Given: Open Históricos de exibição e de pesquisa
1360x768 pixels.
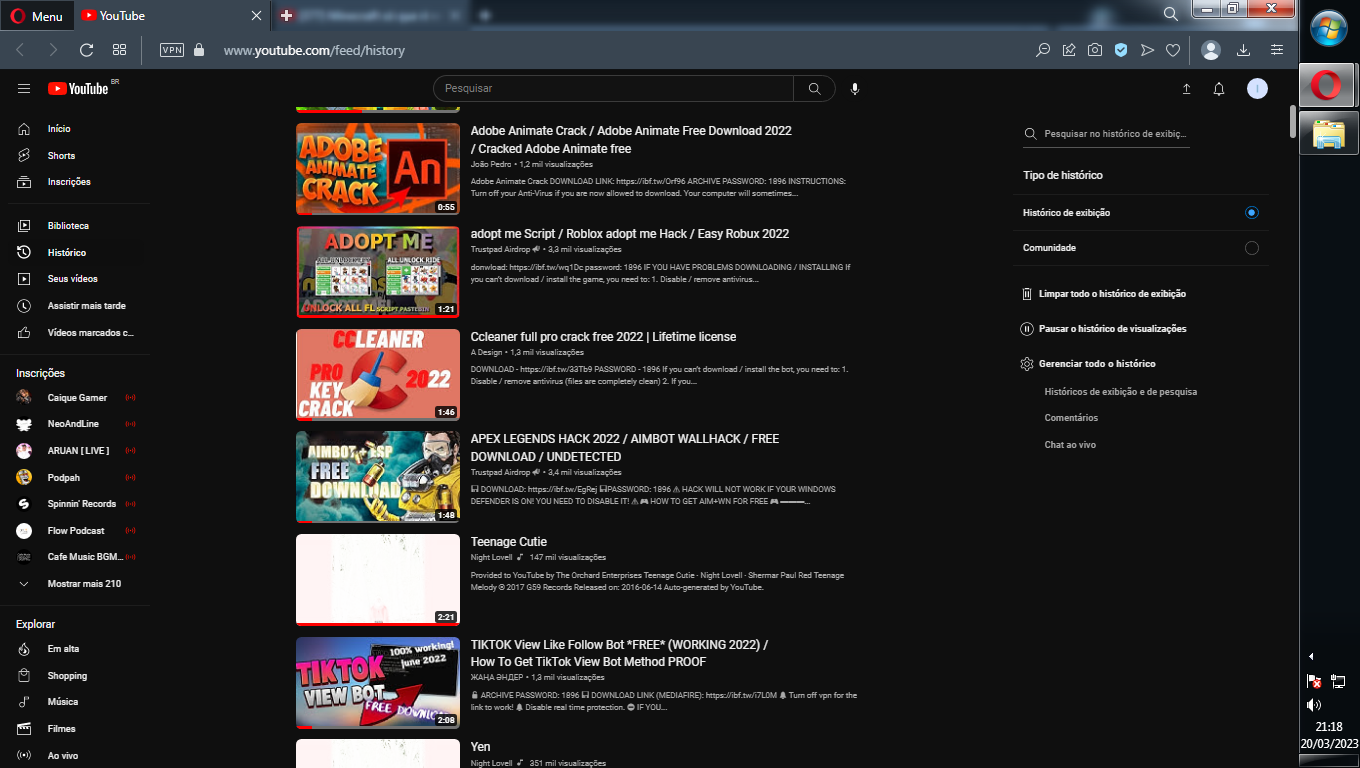Looking at the screenshot, I should coord(1120,392).
